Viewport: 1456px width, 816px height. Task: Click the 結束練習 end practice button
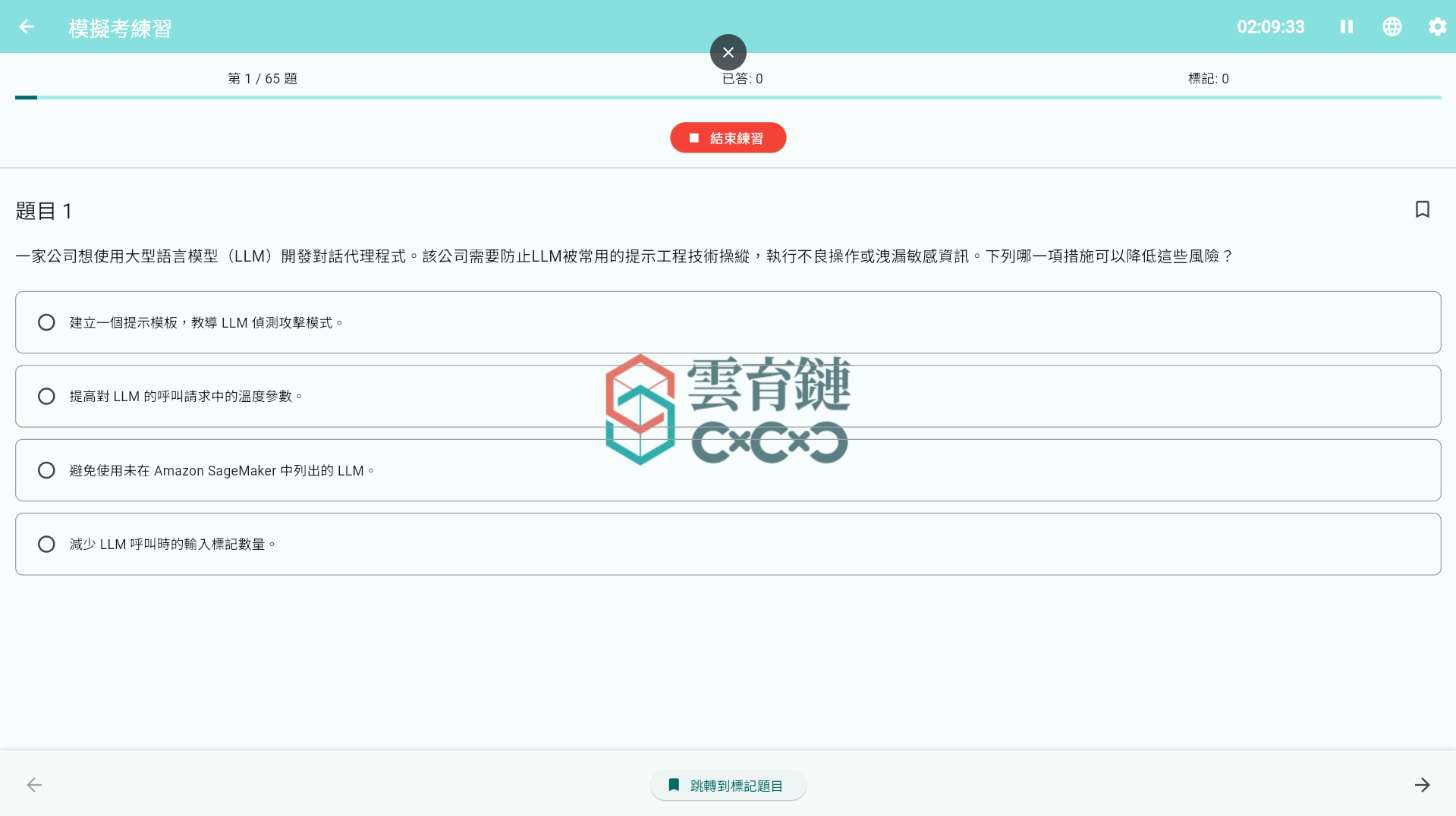point(728,137)
